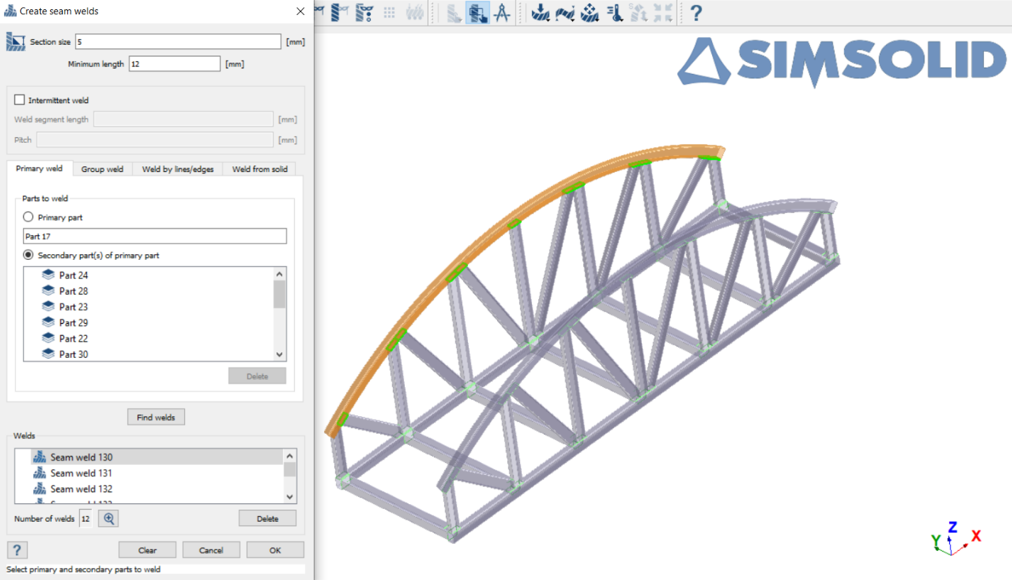
Task: Click the downward-arrow load icon in toolbar
Action: point(541,13)
